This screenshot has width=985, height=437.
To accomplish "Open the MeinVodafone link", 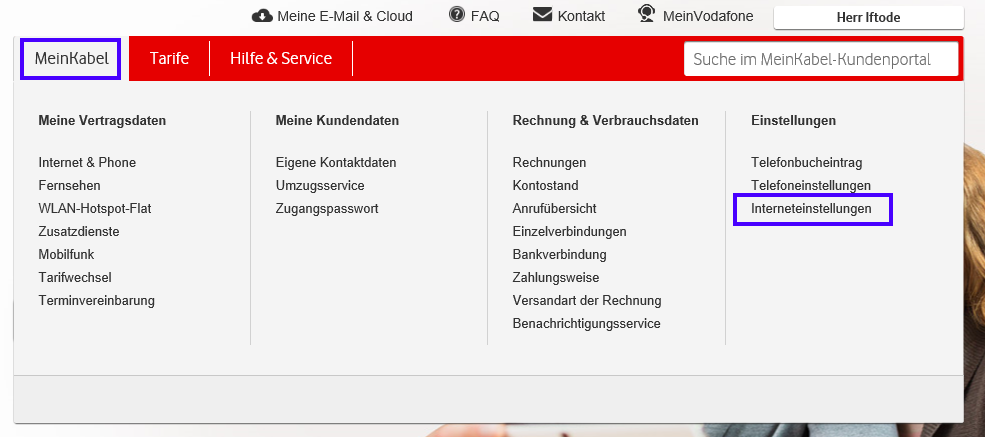I will point(708,16).
